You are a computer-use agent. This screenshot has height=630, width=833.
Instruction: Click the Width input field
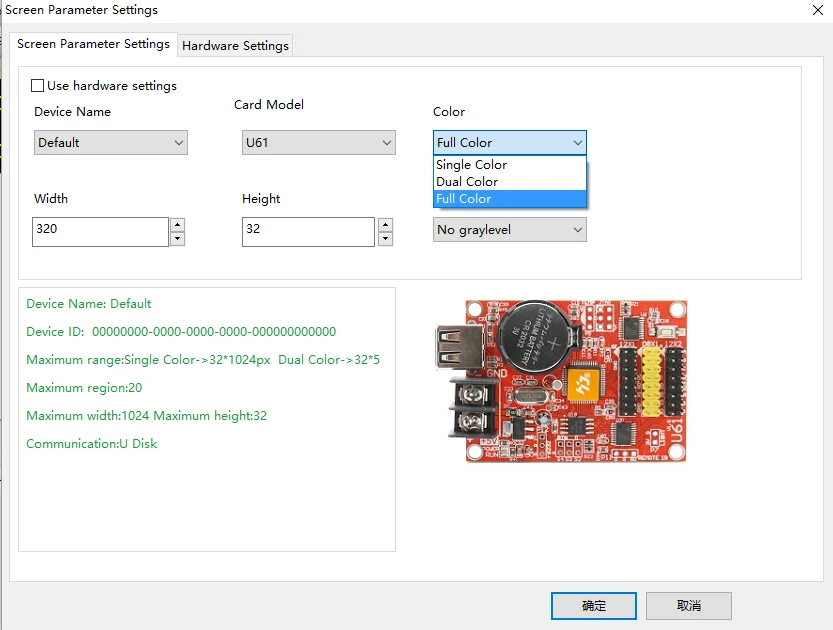tap(99, 231)
